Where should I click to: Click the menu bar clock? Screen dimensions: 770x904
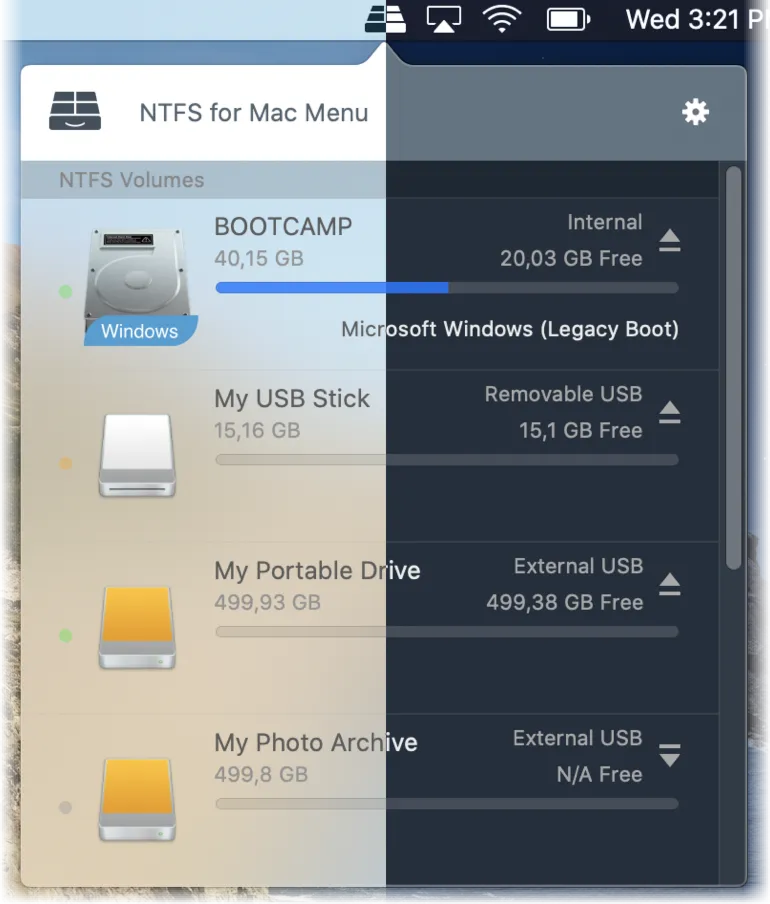click(x=697, y=20)
